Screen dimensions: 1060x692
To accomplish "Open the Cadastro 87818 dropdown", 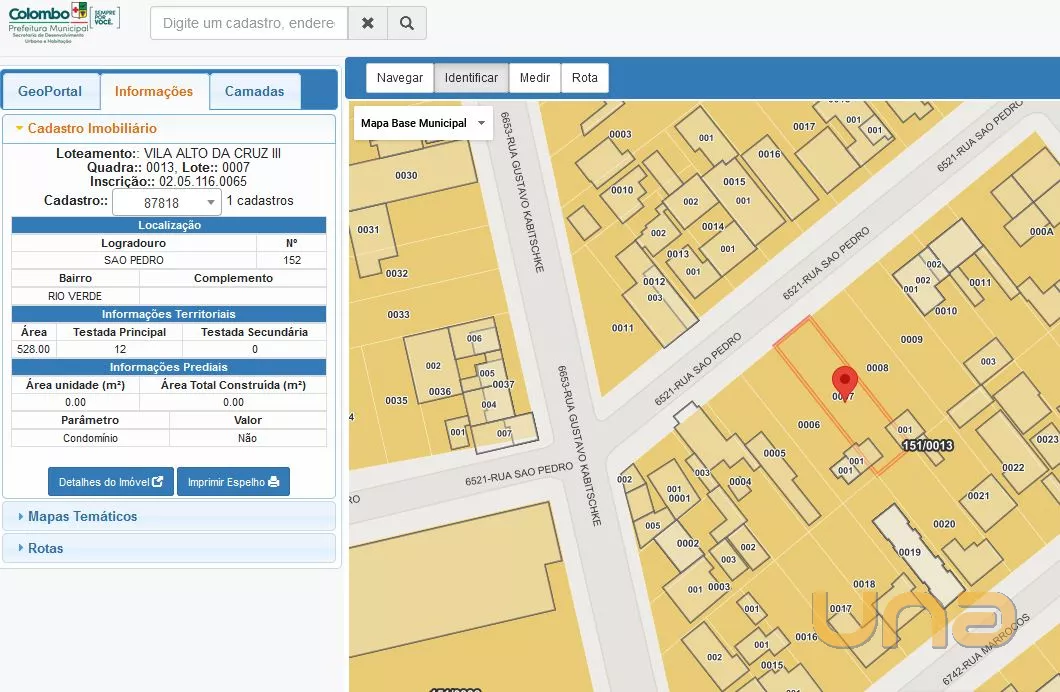I will point(166,202).
